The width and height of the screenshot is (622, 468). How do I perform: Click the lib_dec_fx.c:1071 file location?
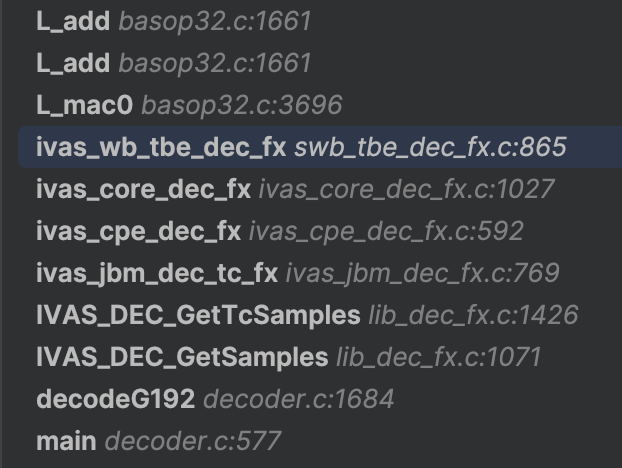pyautogui.click(x=439, y=357)
